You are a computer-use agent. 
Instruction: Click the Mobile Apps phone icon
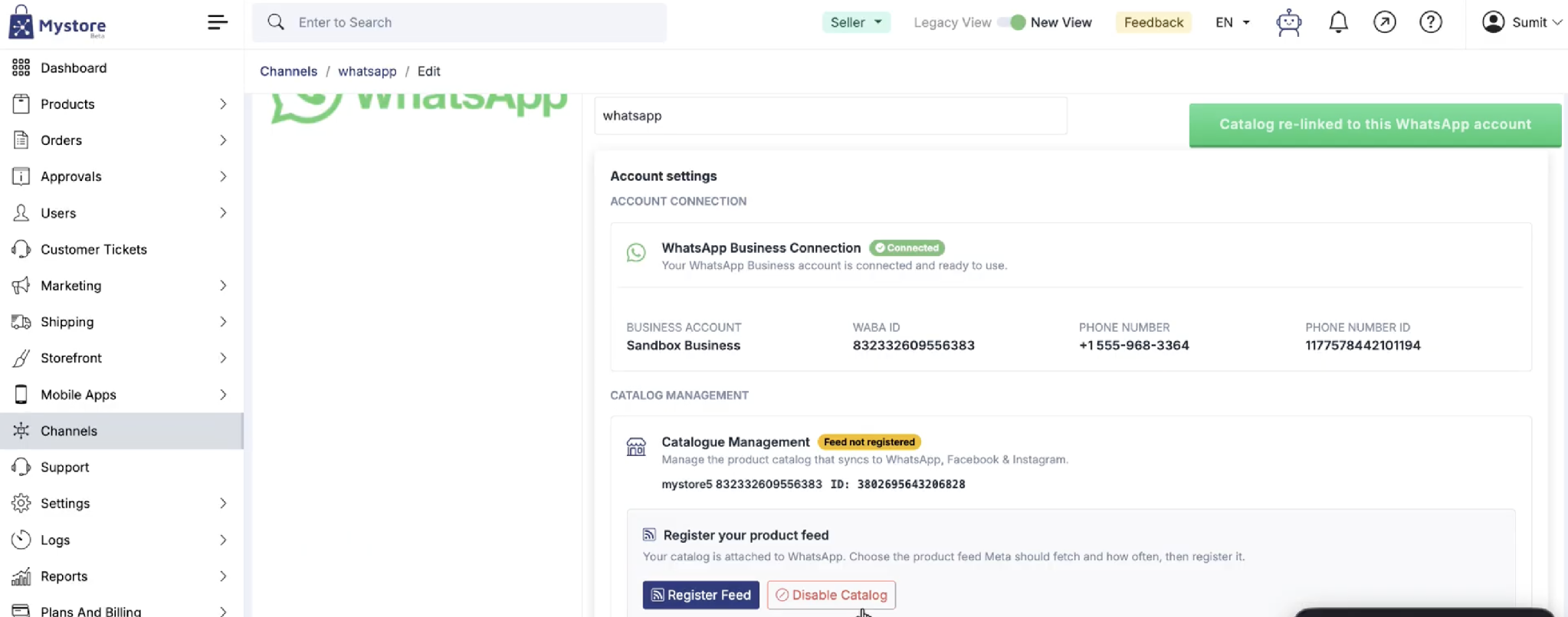coord(21,394)
